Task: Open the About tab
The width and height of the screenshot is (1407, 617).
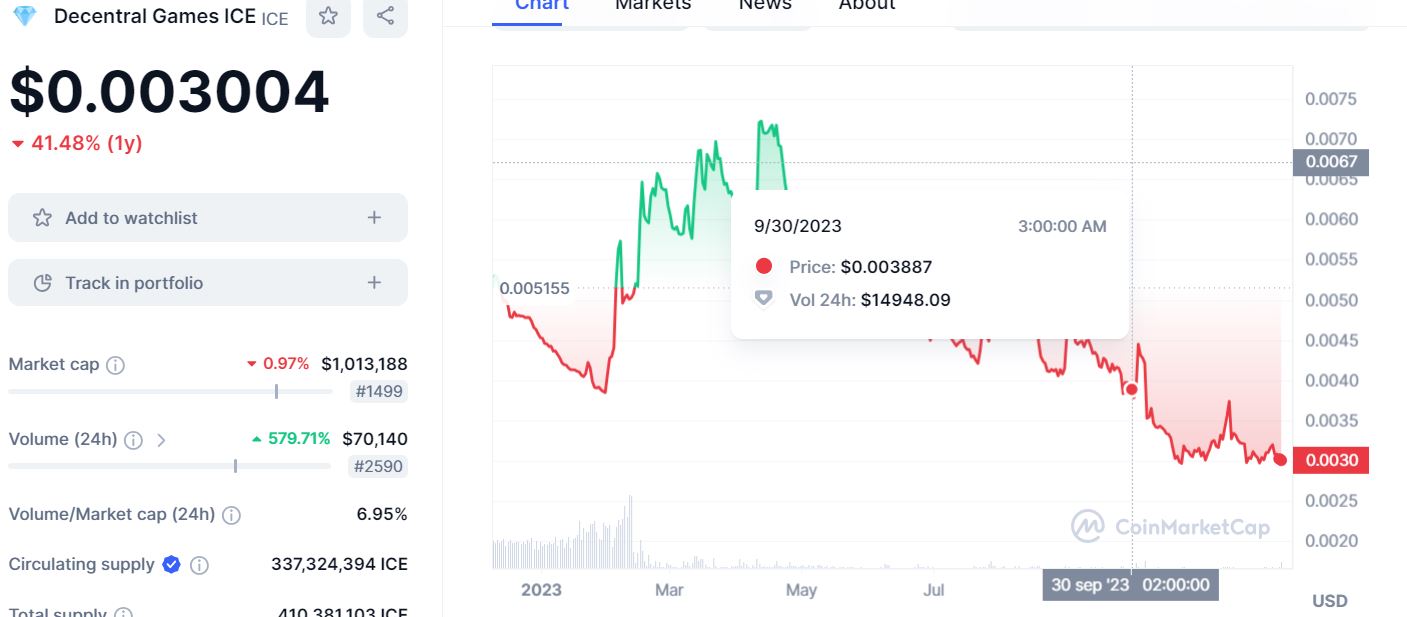Action: click(x=867, y=5)
